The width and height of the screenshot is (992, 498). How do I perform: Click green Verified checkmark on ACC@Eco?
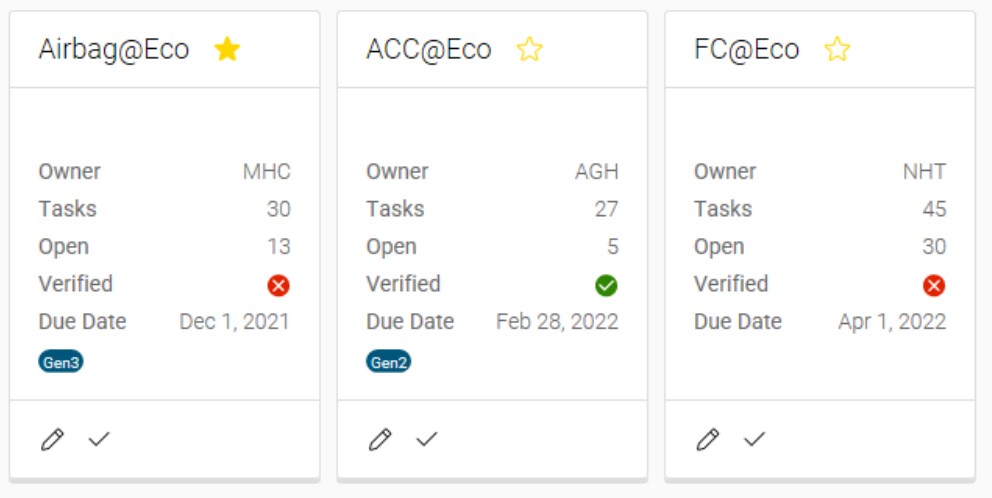(606, 285)
